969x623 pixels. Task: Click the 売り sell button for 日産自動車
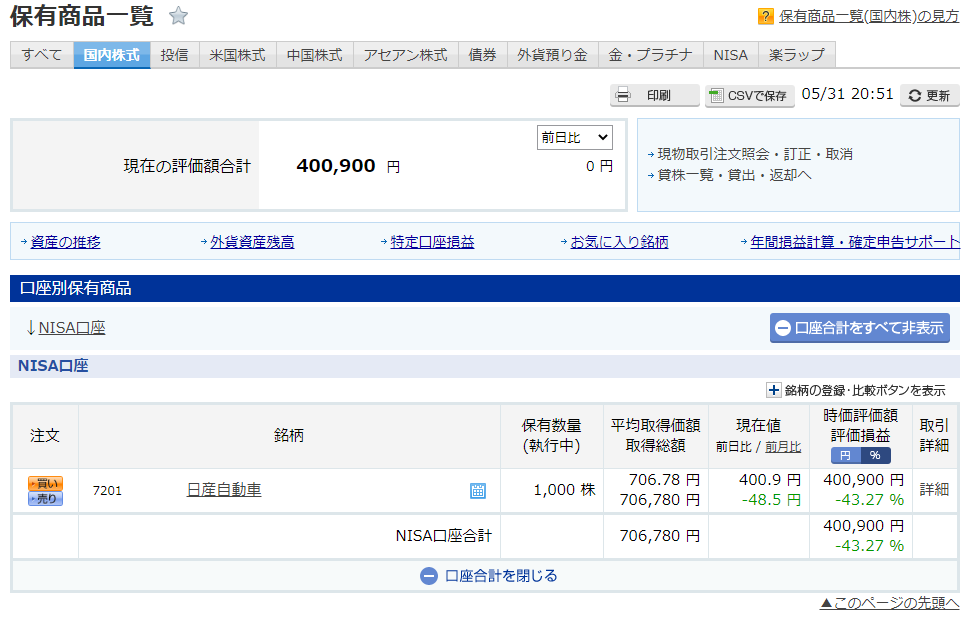pyautogui.click(x=46, y=498)
